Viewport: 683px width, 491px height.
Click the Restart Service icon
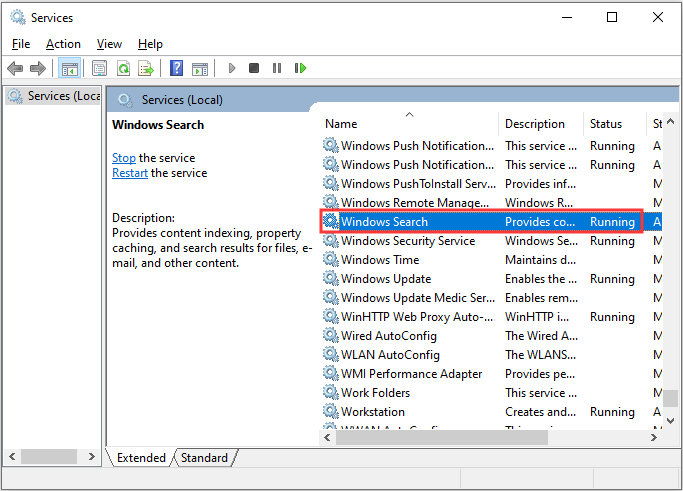[x=300, y=68]
